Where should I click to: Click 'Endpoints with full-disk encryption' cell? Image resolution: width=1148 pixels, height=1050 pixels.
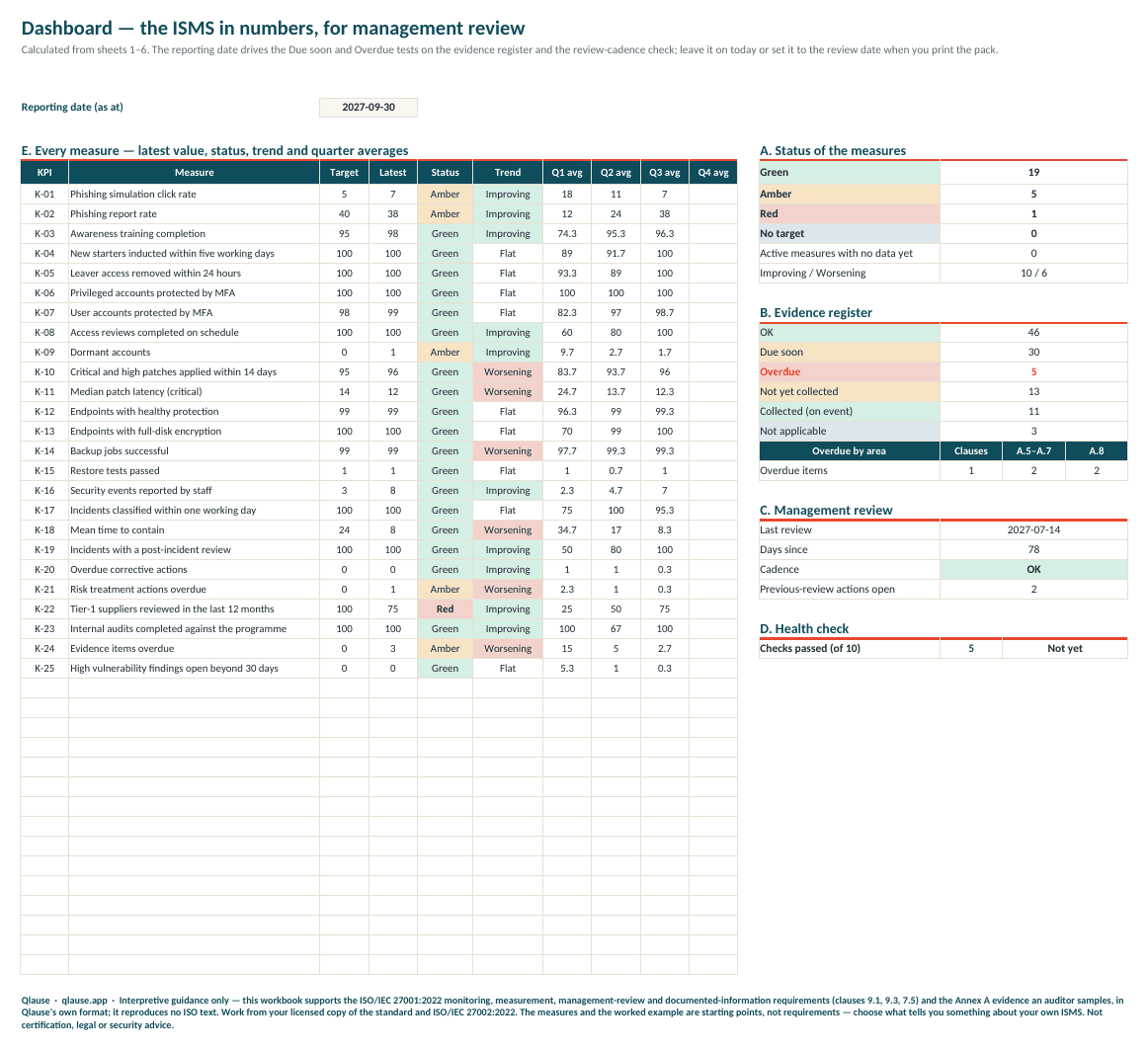coord(194,432)
